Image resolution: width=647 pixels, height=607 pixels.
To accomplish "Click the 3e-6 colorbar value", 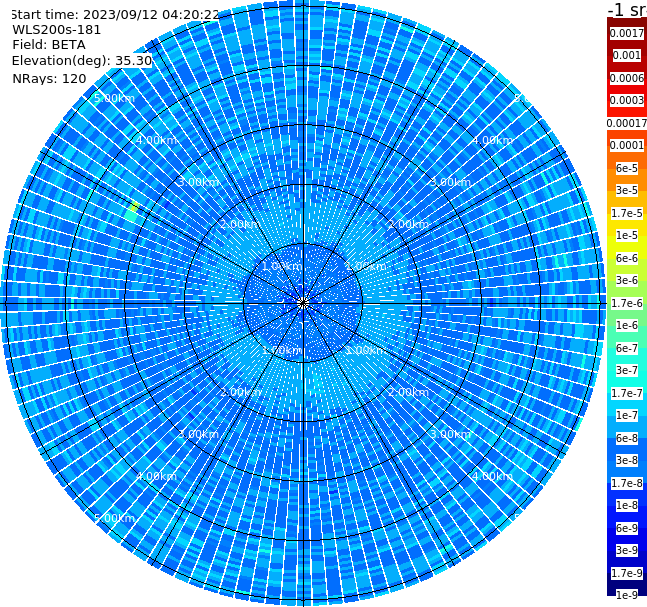I will click(x=627, y=280).
